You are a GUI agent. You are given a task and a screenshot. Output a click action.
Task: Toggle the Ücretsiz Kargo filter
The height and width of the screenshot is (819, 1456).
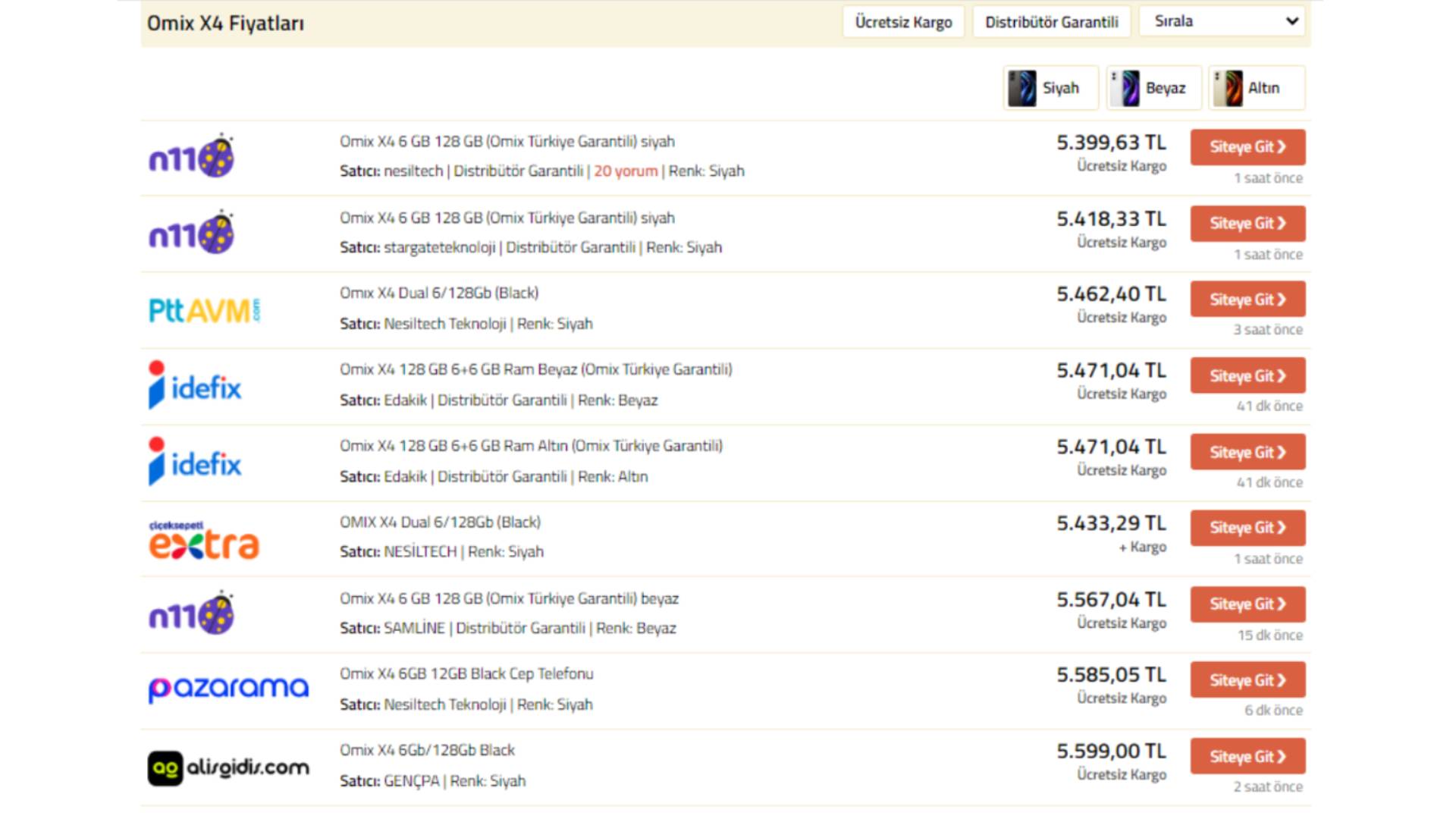point(902,22)
